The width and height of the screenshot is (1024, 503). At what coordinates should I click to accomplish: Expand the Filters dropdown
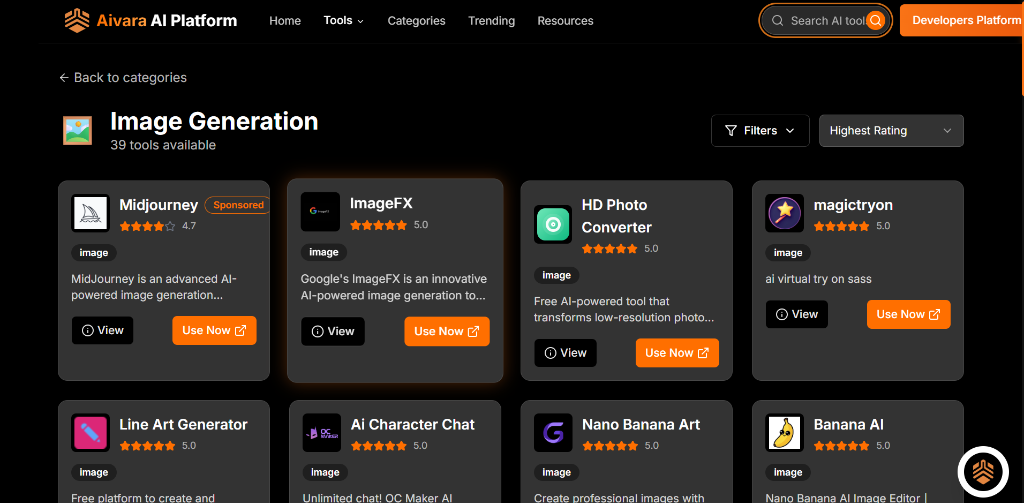click(760, 131)
